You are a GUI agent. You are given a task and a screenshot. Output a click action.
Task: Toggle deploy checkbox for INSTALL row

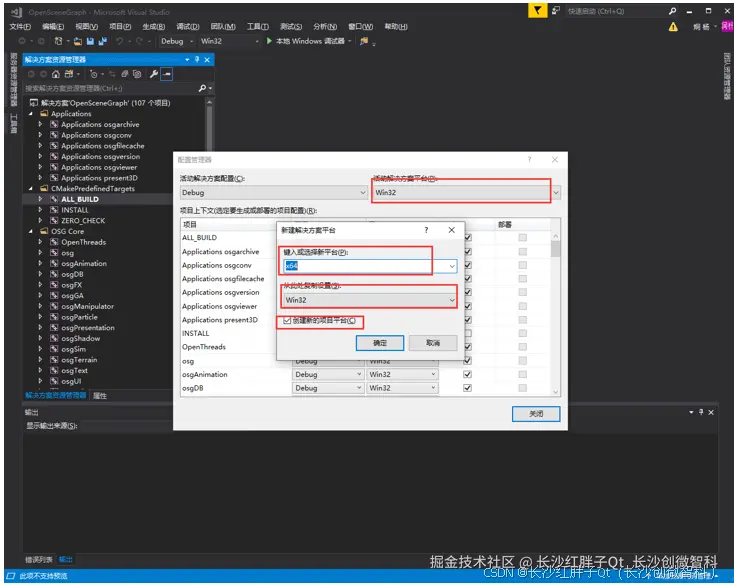(x=522, y=333)
